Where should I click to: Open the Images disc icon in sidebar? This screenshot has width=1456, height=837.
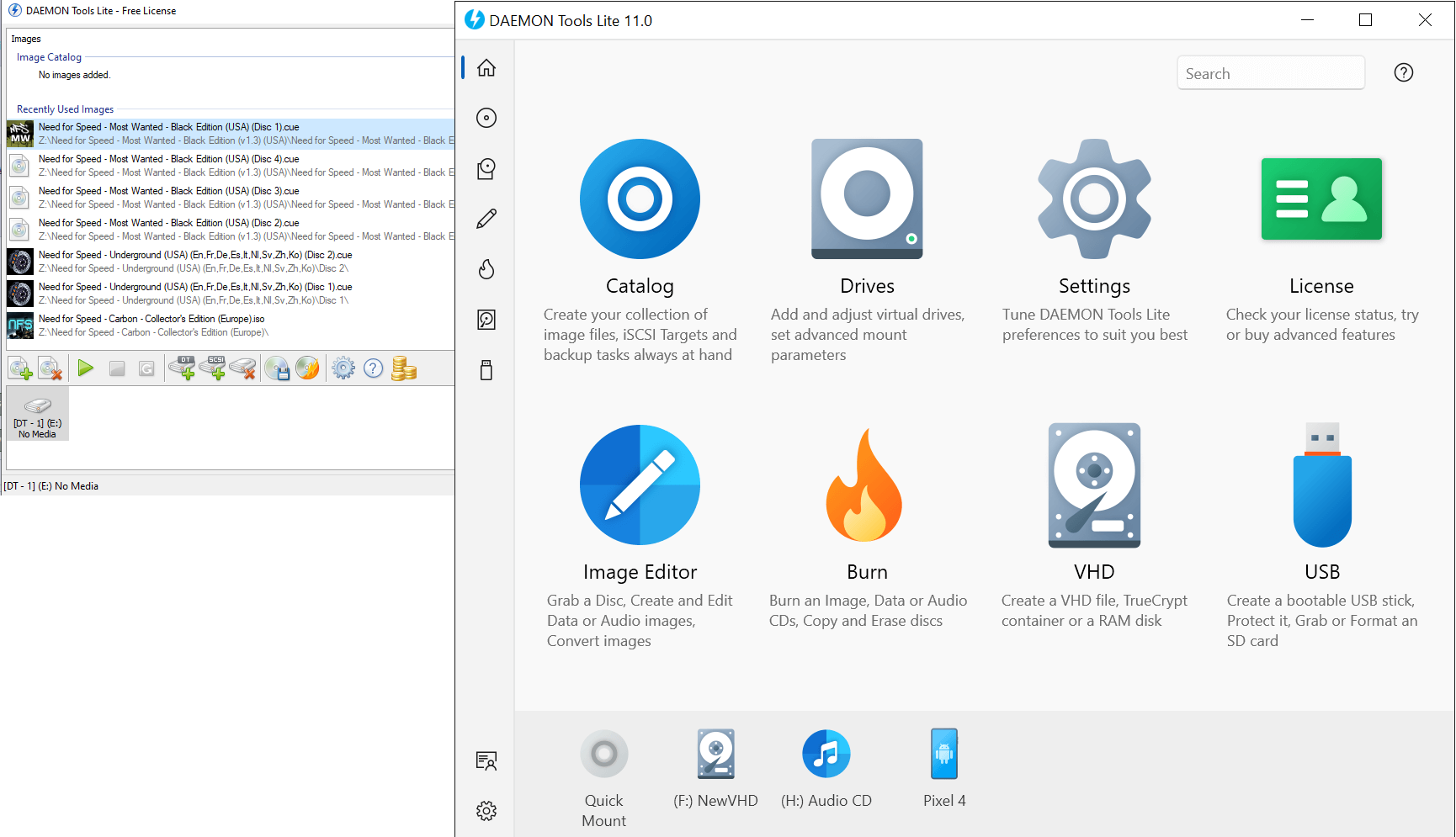[x=486, y=118]
